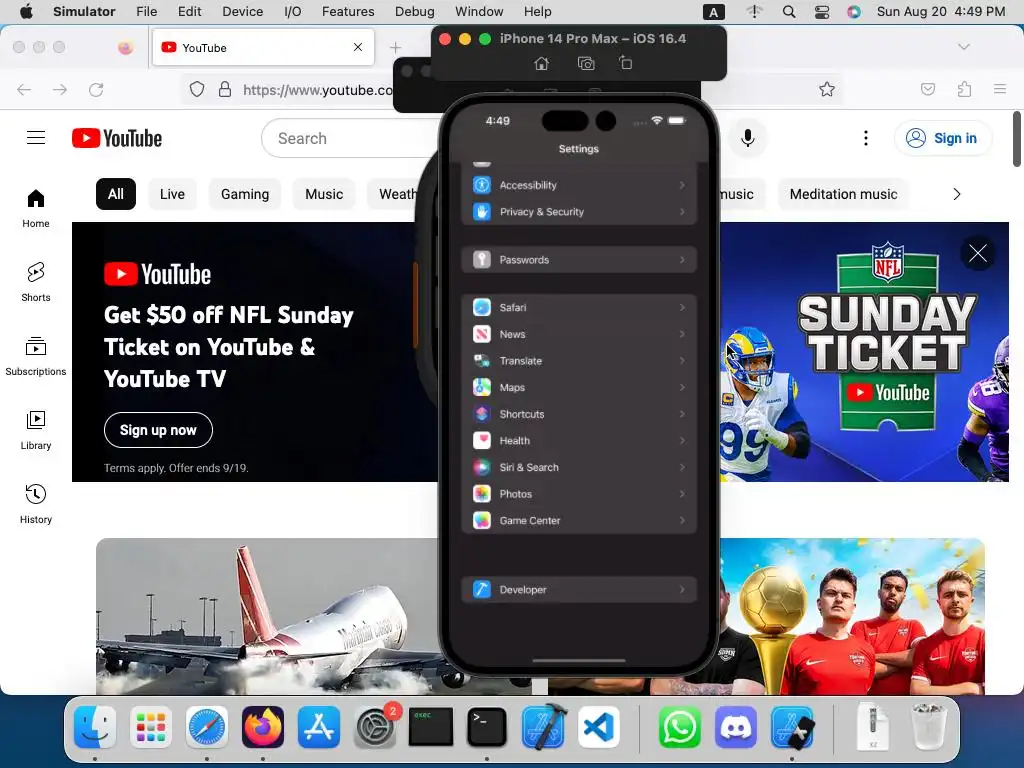
Task: Open Firefox application hamburger menu
Action: (1000, 89)
